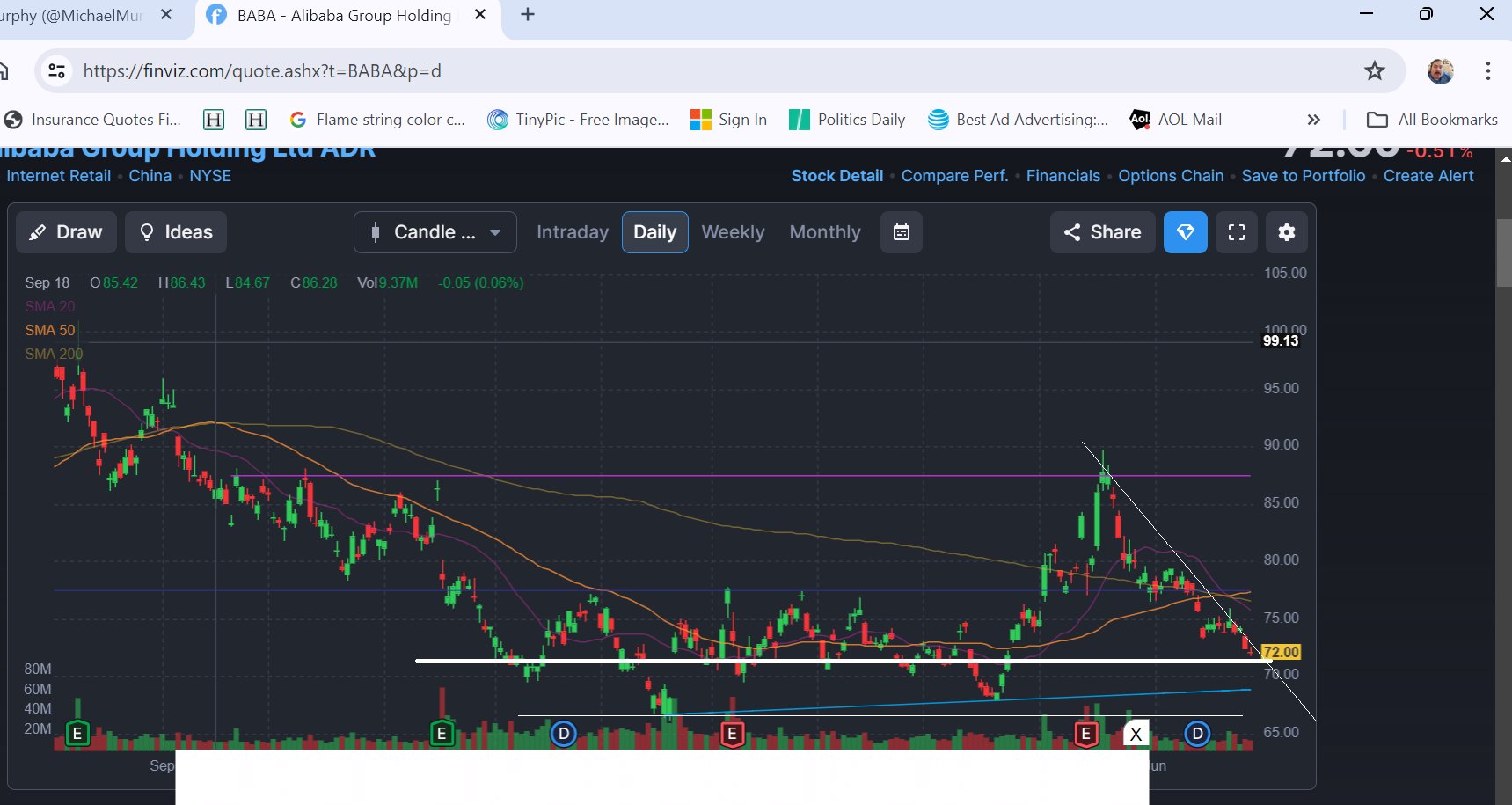Click the SMA 50 indicator label
The image size is (1512, 805).
click(50, 330)
